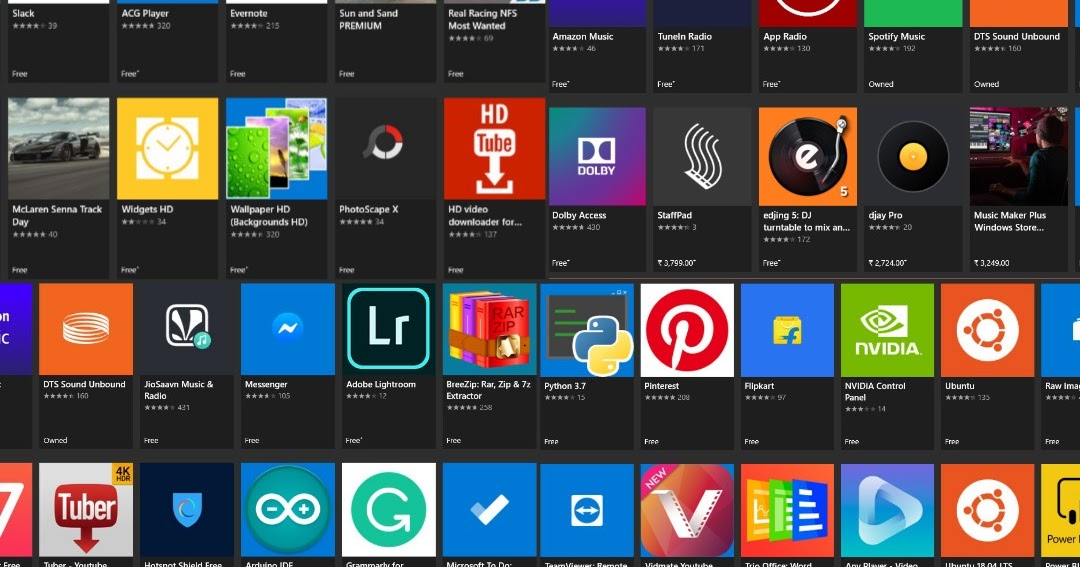Select the TuneIn Radio title
This screenshot has height=567, width=1080.
pos(685,37)
